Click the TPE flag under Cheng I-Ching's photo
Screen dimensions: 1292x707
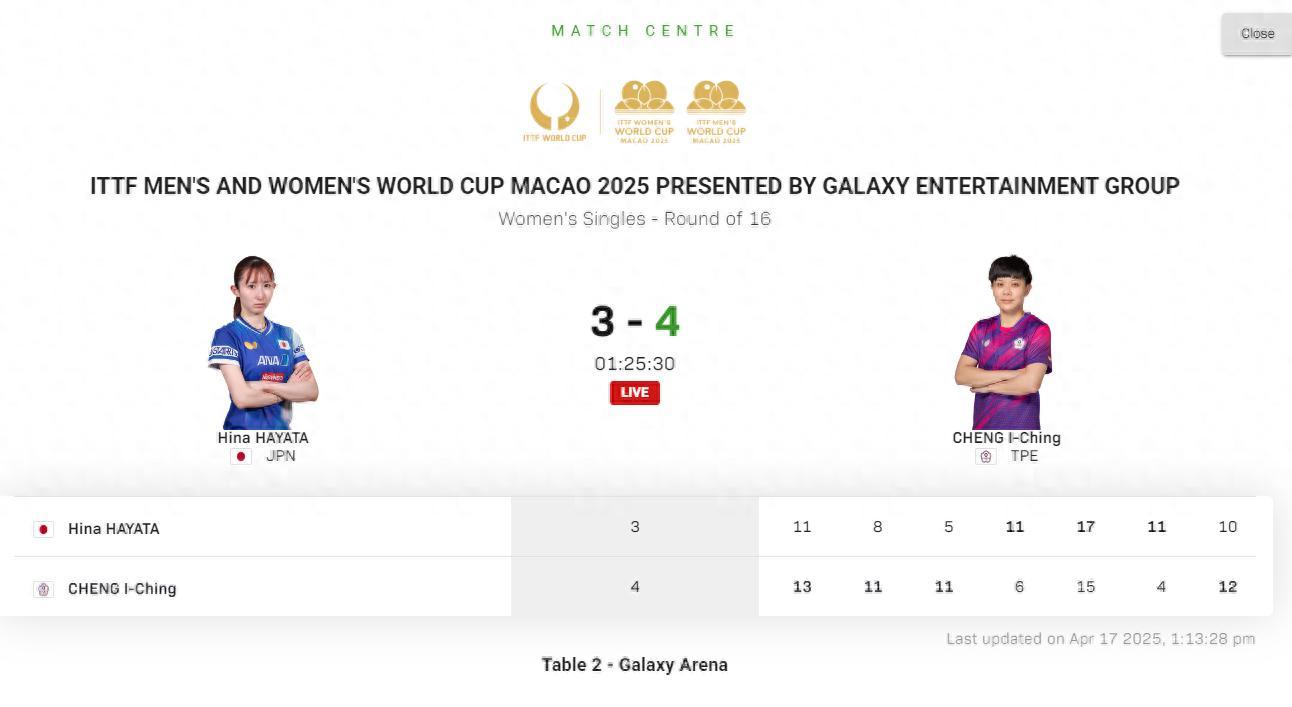click(x=986, y=457)
